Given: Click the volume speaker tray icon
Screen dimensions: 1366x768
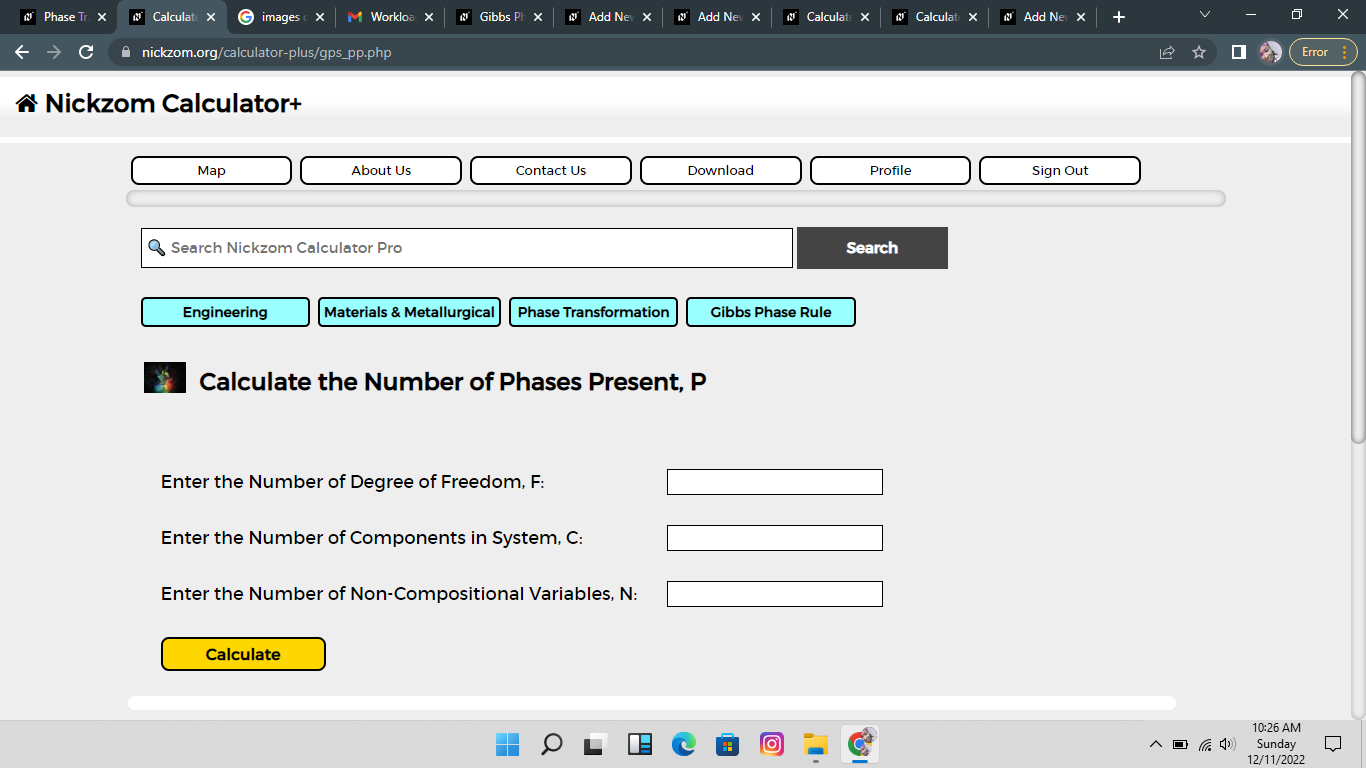Looking at the screenshot, I should click(1228, 744).
